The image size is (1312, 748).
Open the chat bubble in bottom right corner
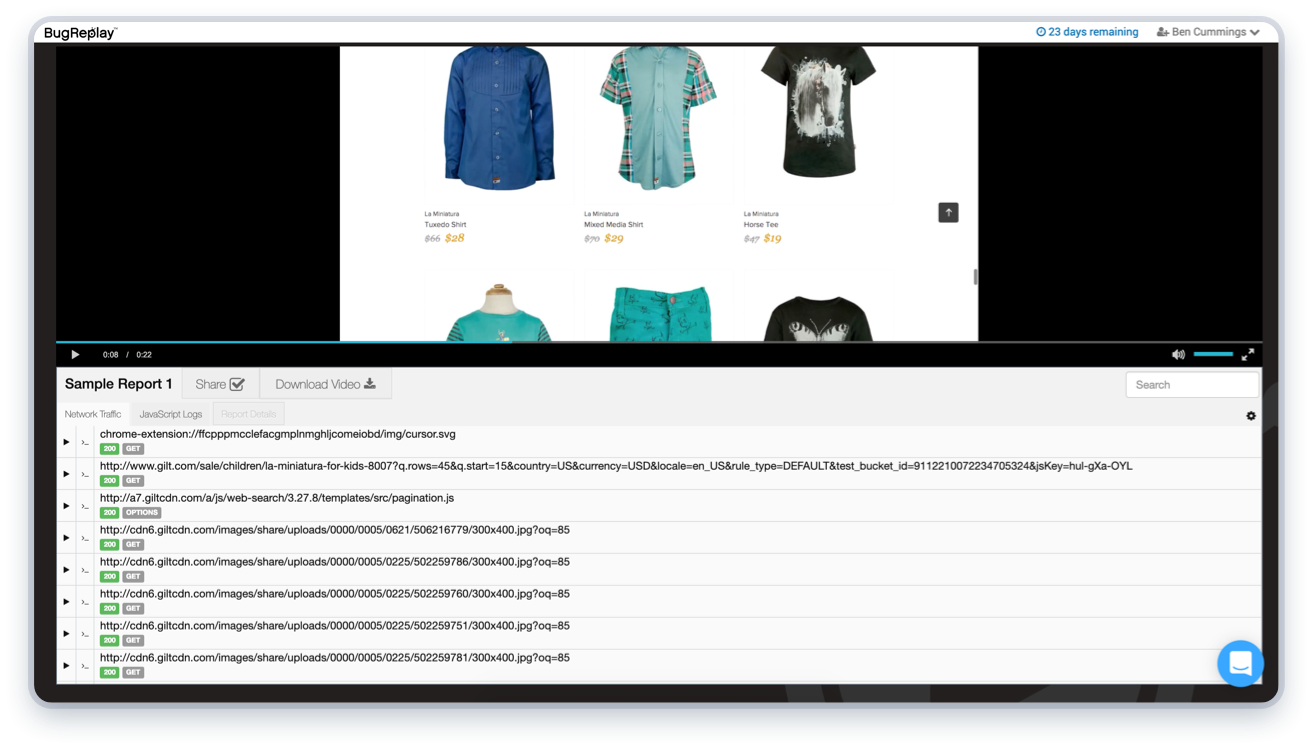(1240, 663)
